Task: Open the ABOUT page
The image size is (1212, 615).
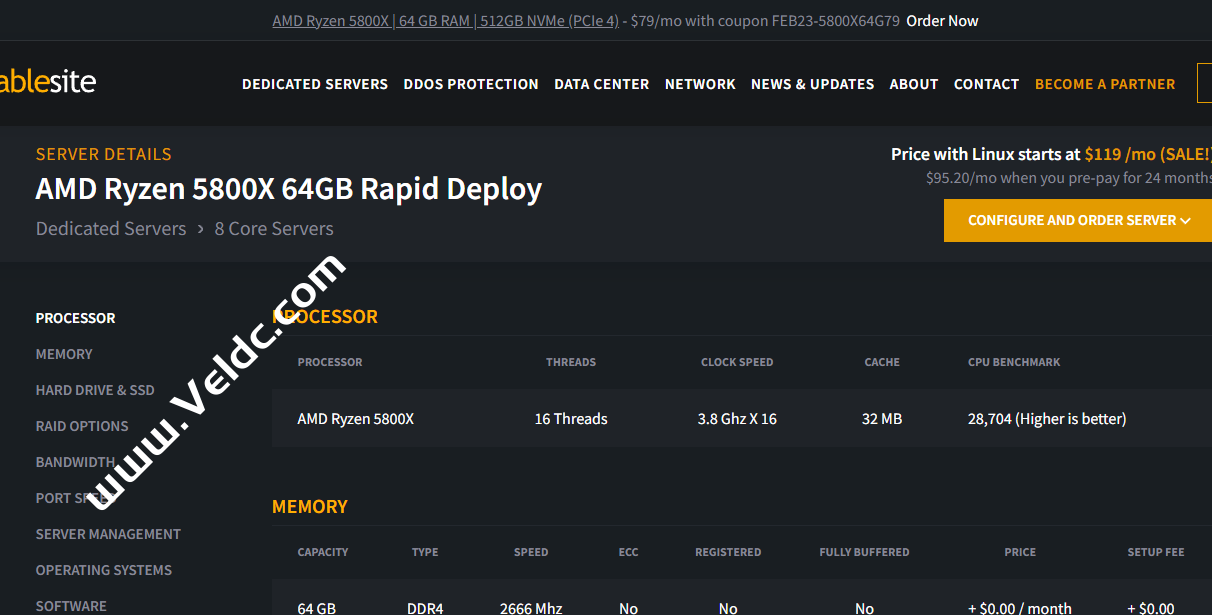Action: (913, 84)
